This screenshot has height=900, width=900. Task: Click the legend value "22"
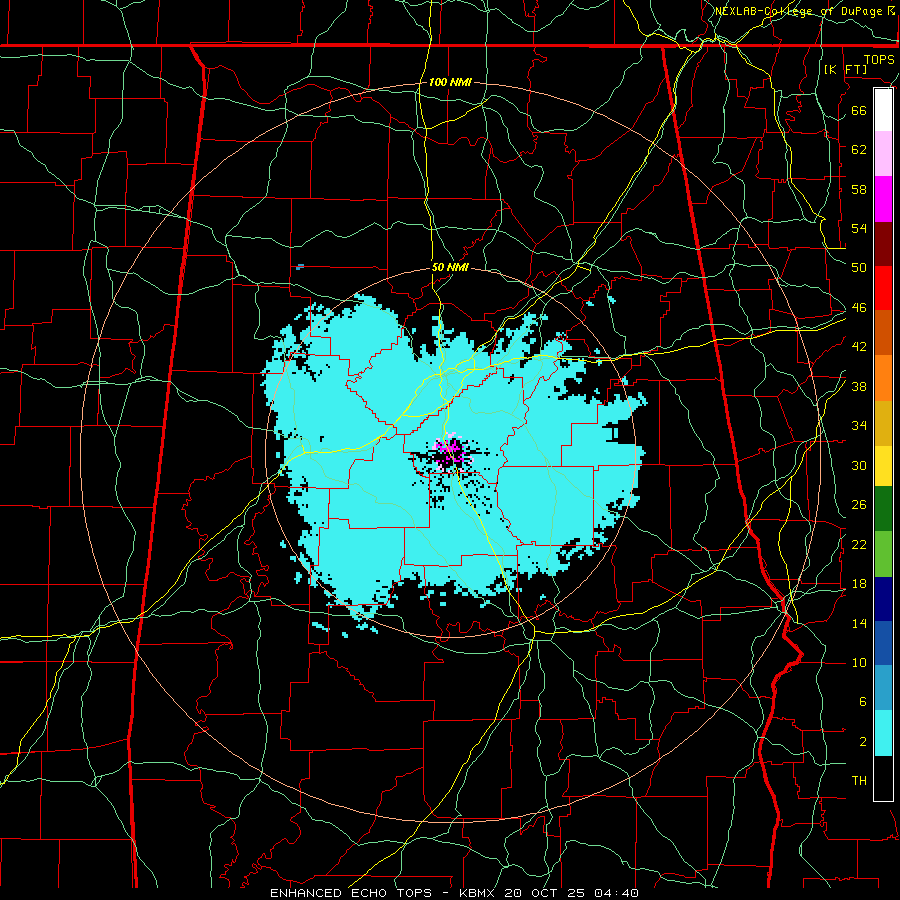[x=859, y=544]
